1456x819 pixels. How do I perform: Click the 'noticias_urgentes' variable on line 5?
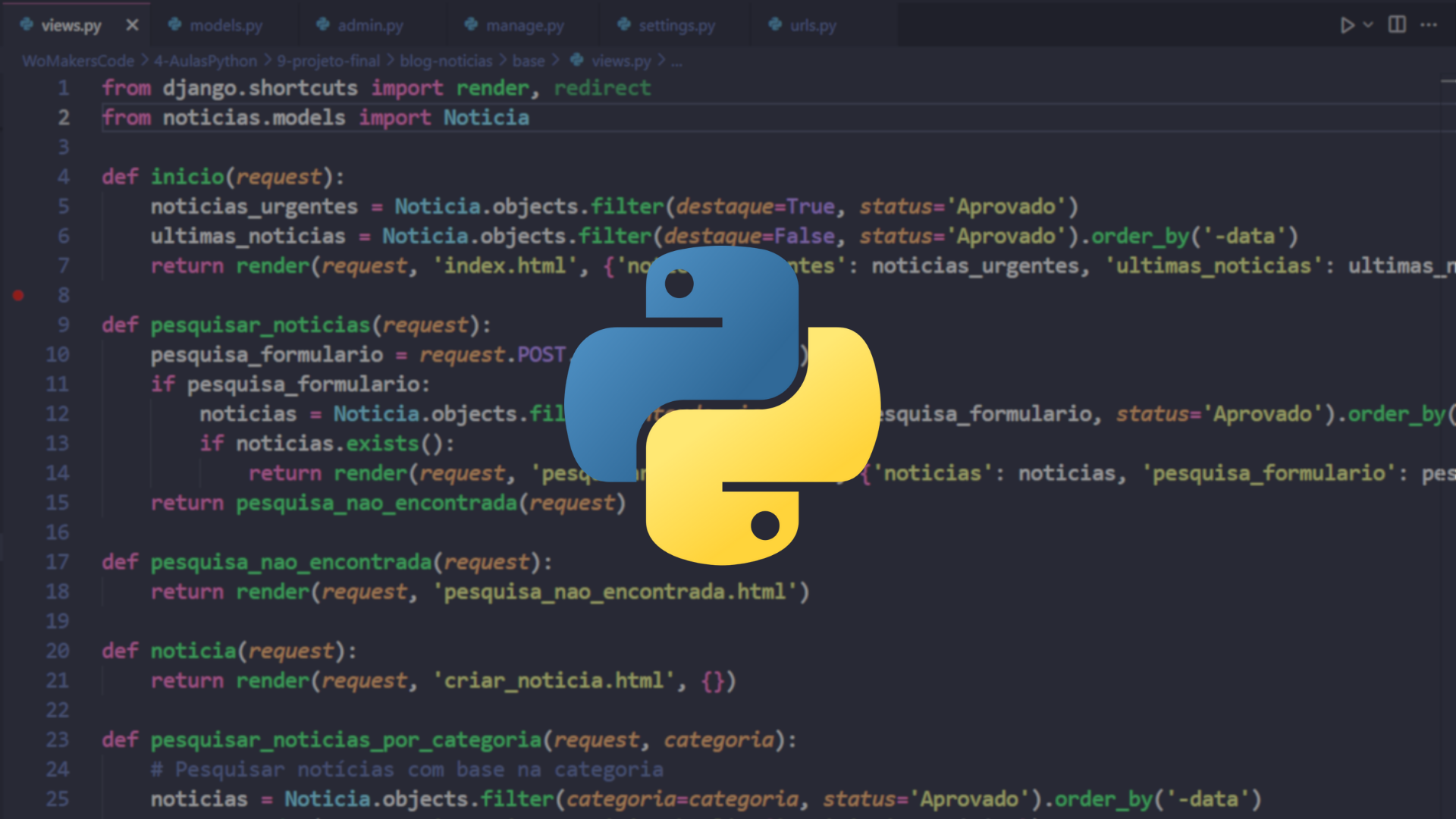pos(254,206)
